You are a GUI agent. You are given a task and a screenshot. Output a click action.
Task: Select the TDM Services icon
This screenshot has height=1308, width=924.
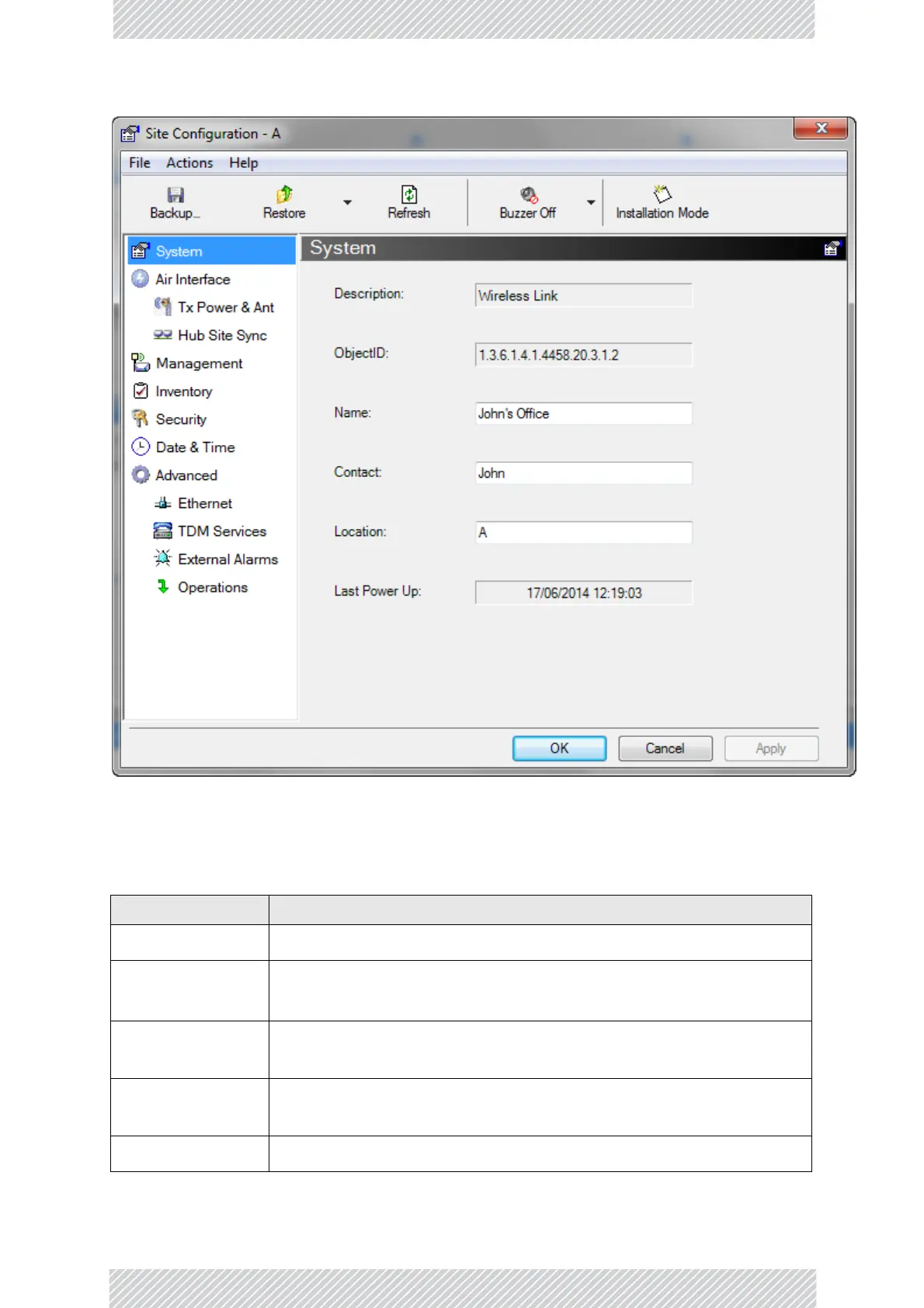(x=162, y=531)
